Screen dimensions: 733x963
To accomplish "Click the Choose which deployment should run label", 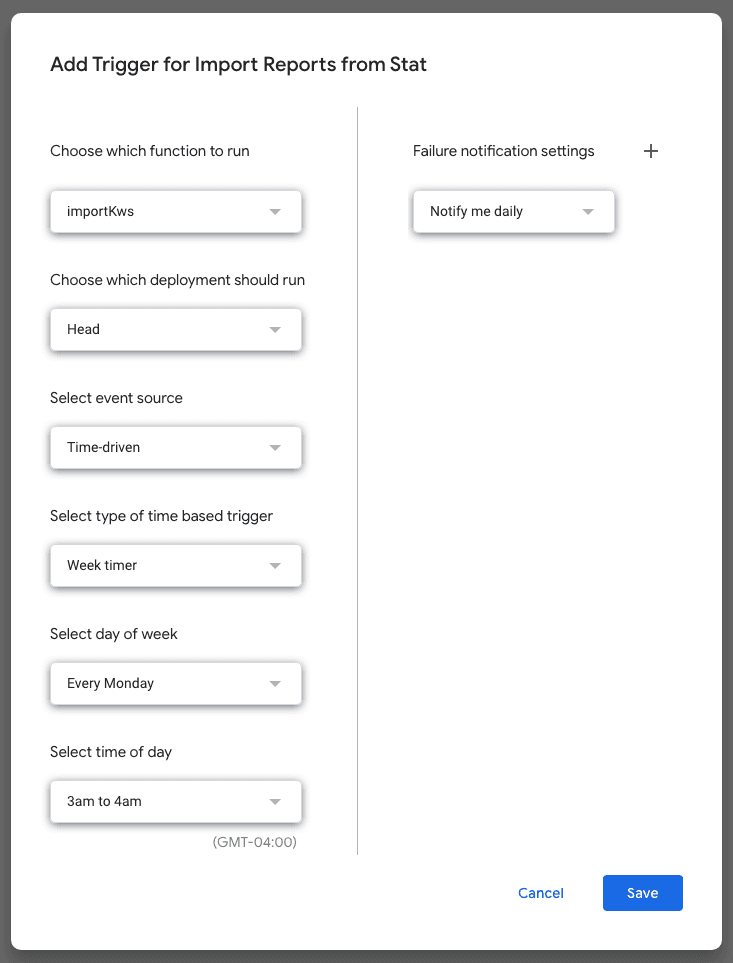I will pyautogui.click(x=177, y=280).
